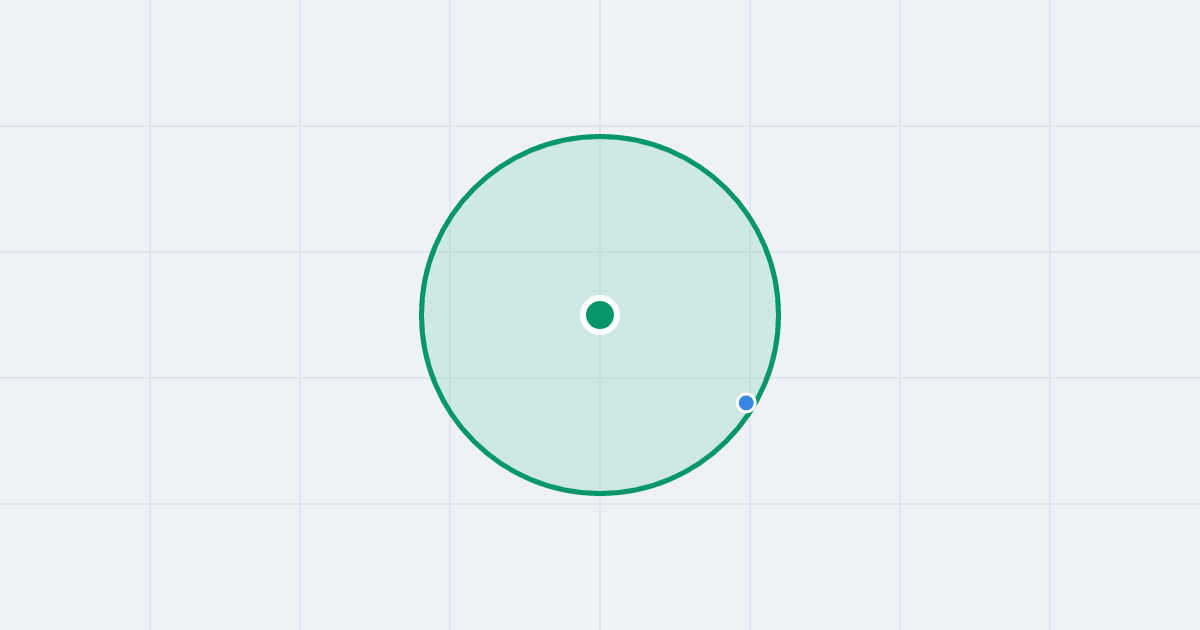The height and width of the screenshot is (630, 1200).
Task: Click the blank canvas beneath the circle's bottom
Action: (600, 560)
